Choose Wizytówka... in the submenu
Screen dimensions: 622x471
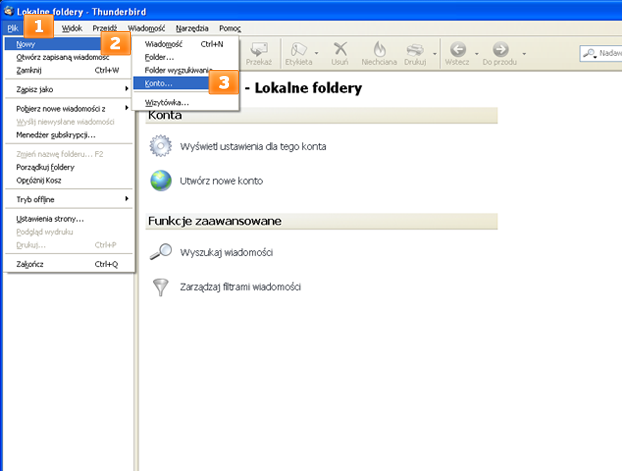pos(185,102)
